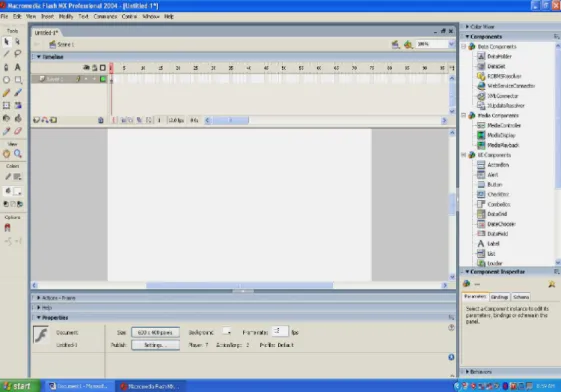Select the Text tool
The width and height of the screenshot is (561, 392).
pyautogui.click(x=18, y=67)
